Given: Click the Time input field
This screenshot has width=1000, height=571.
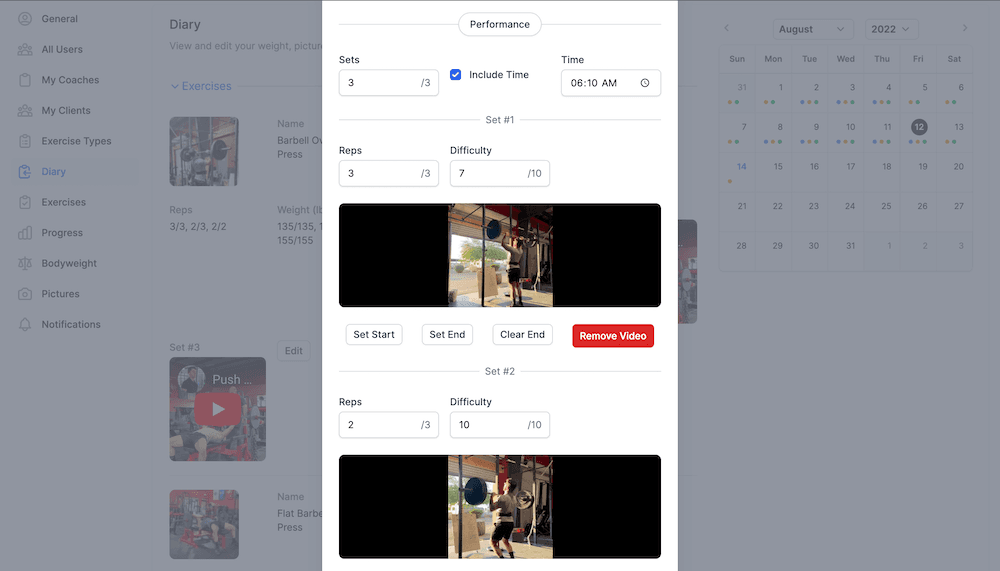Looking at the screenshot, I should pyautogui.click(x=610, y=83).
